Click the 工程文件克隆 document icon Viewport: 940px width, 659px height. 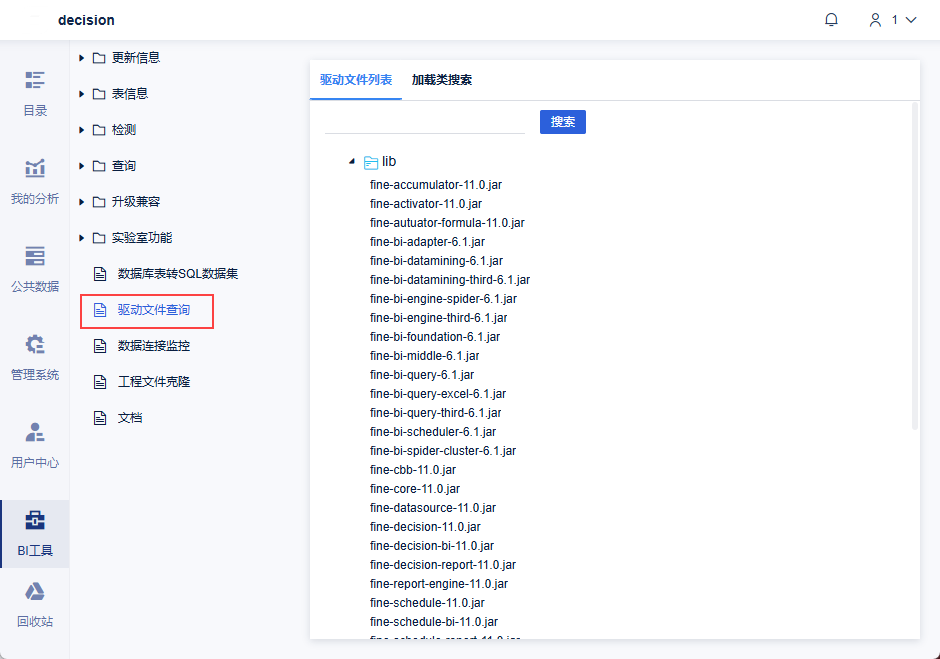(x=100, y=382)
